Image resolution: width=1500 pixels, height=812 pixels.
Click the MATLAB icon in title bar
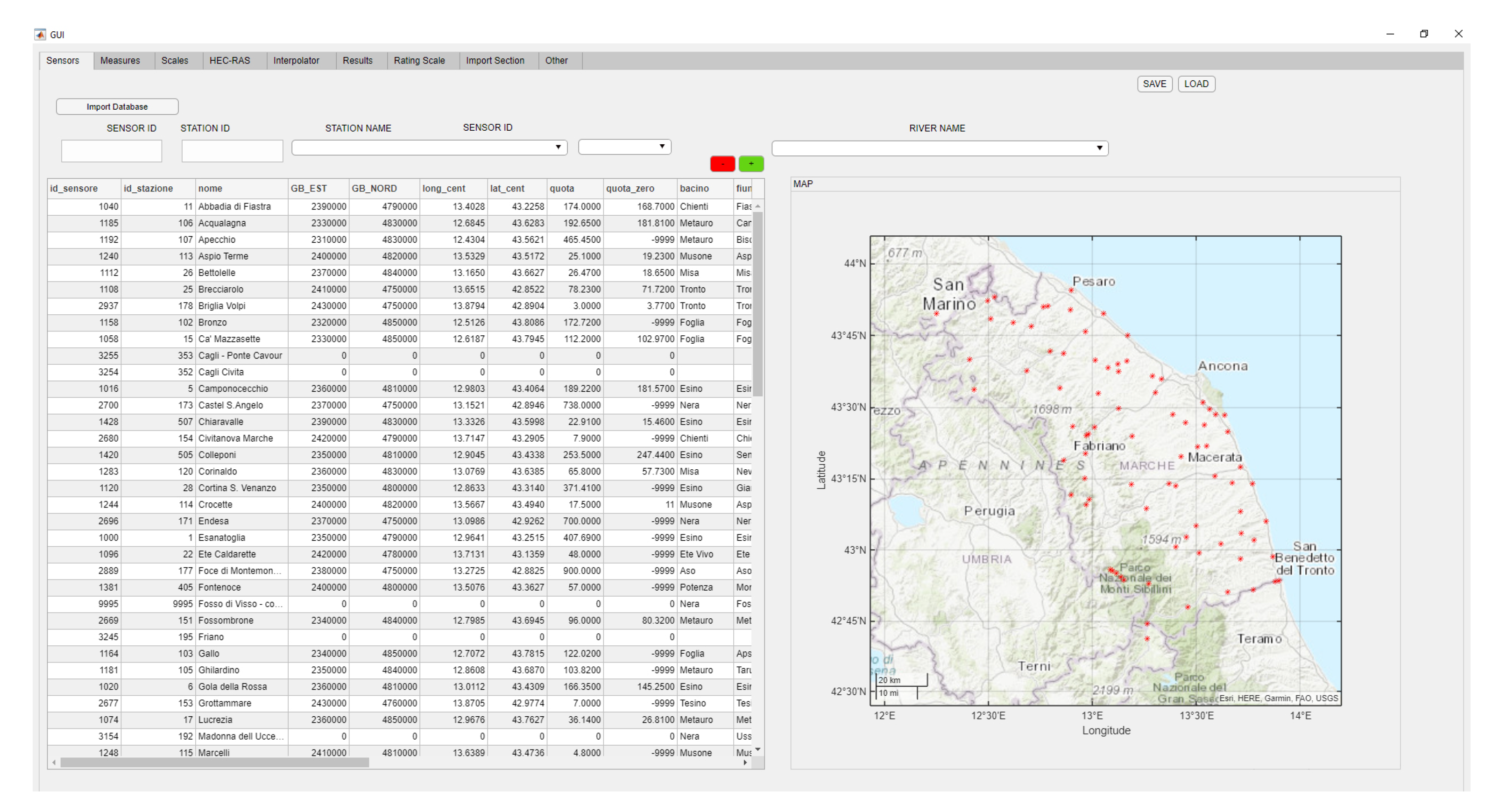tap(40, 35)
